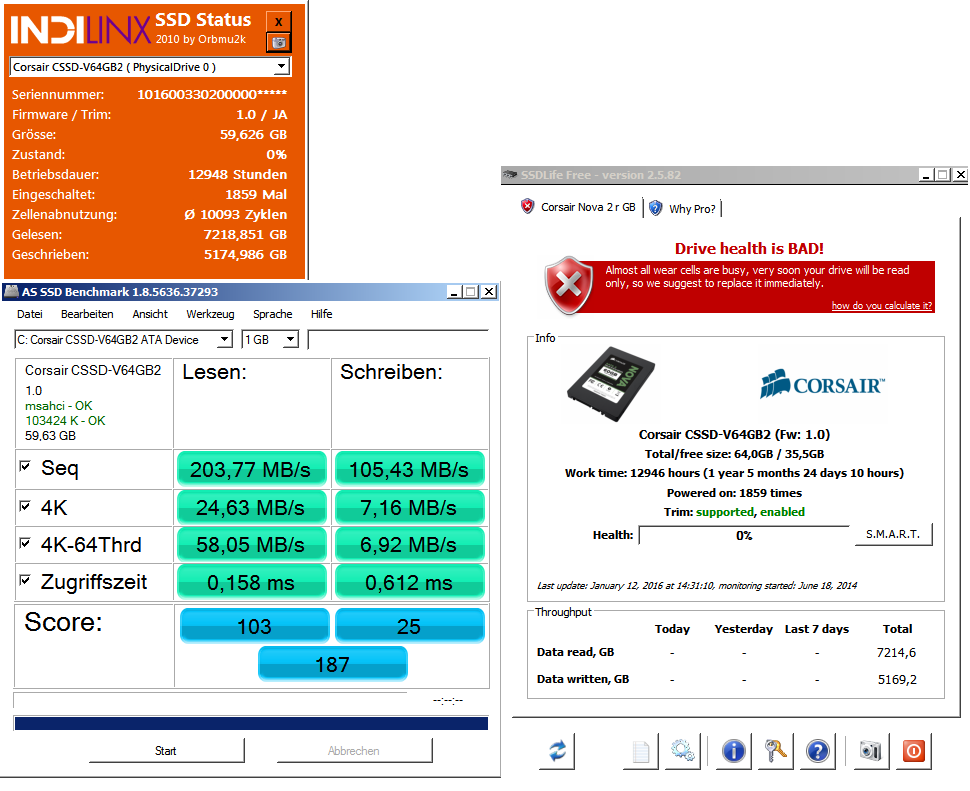Minimize the AS SSD Benchmark window

454,292
